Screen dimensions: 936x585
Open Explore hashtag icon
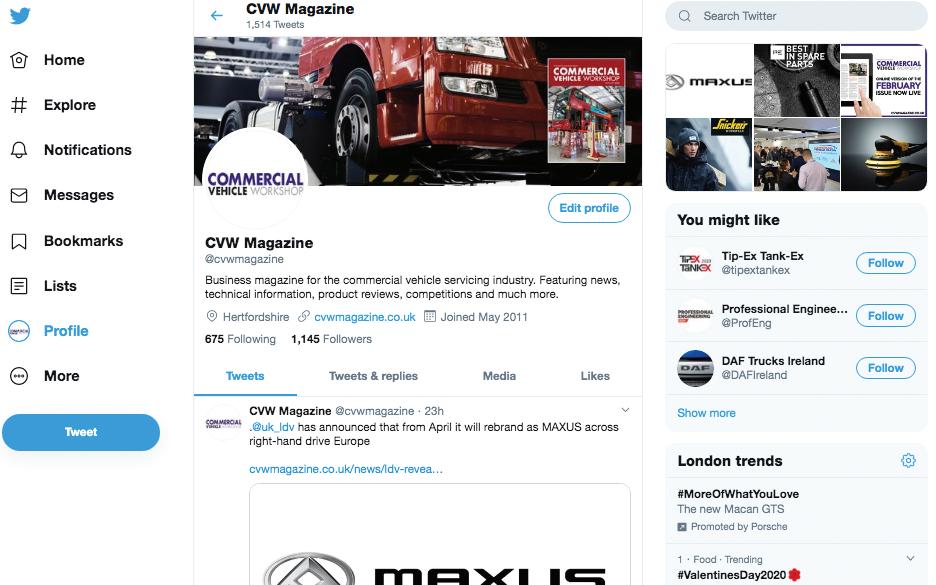[19, 105]
